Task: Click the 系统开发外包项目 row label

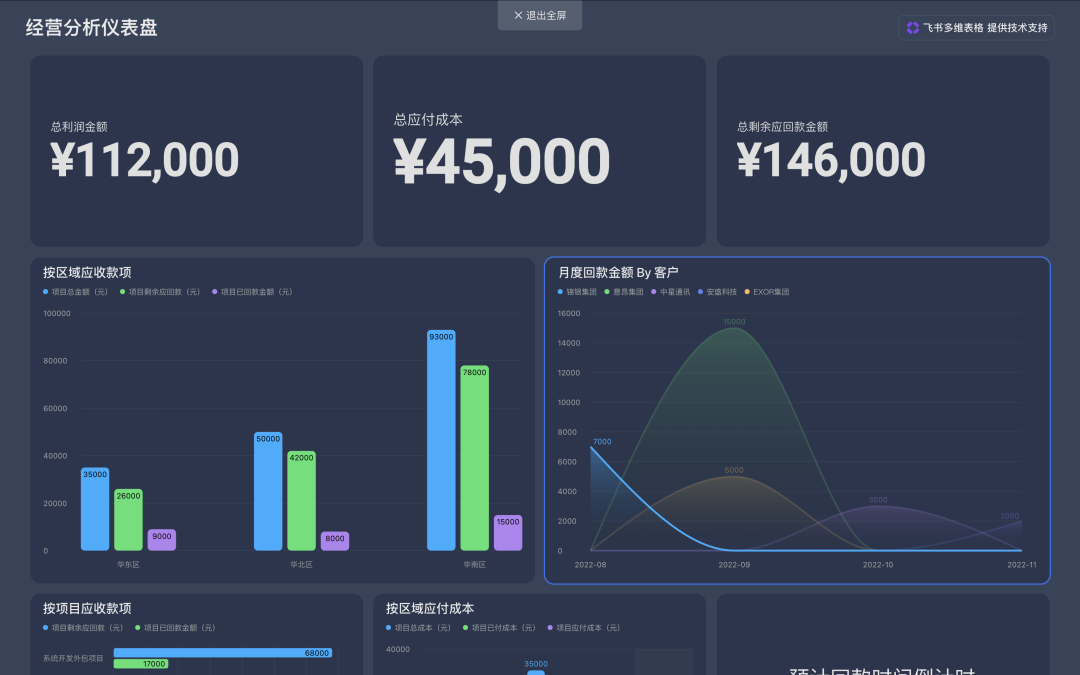Action: pos(73,658)
